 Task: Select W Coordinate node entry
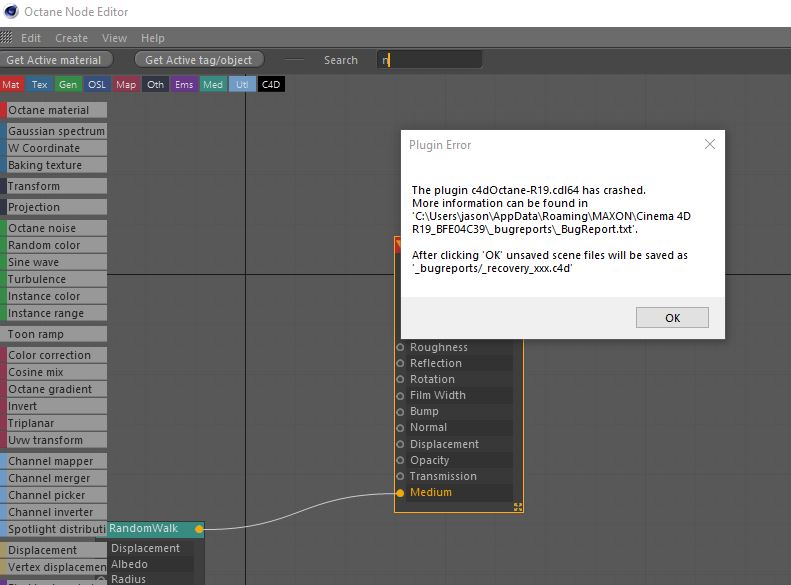pos(53,148)
